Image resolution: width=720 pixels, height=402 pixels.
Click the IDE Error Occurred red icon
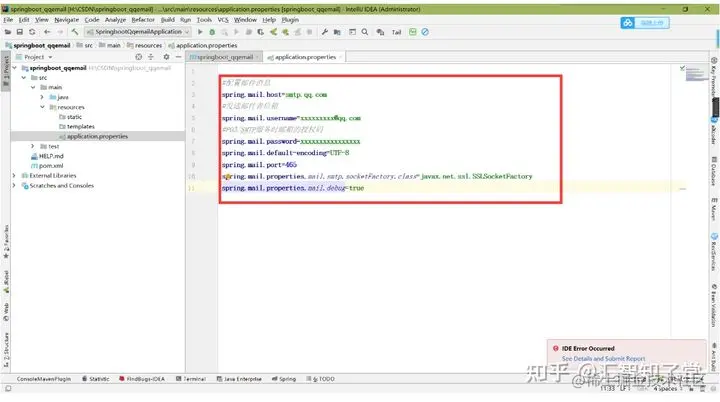556,348
